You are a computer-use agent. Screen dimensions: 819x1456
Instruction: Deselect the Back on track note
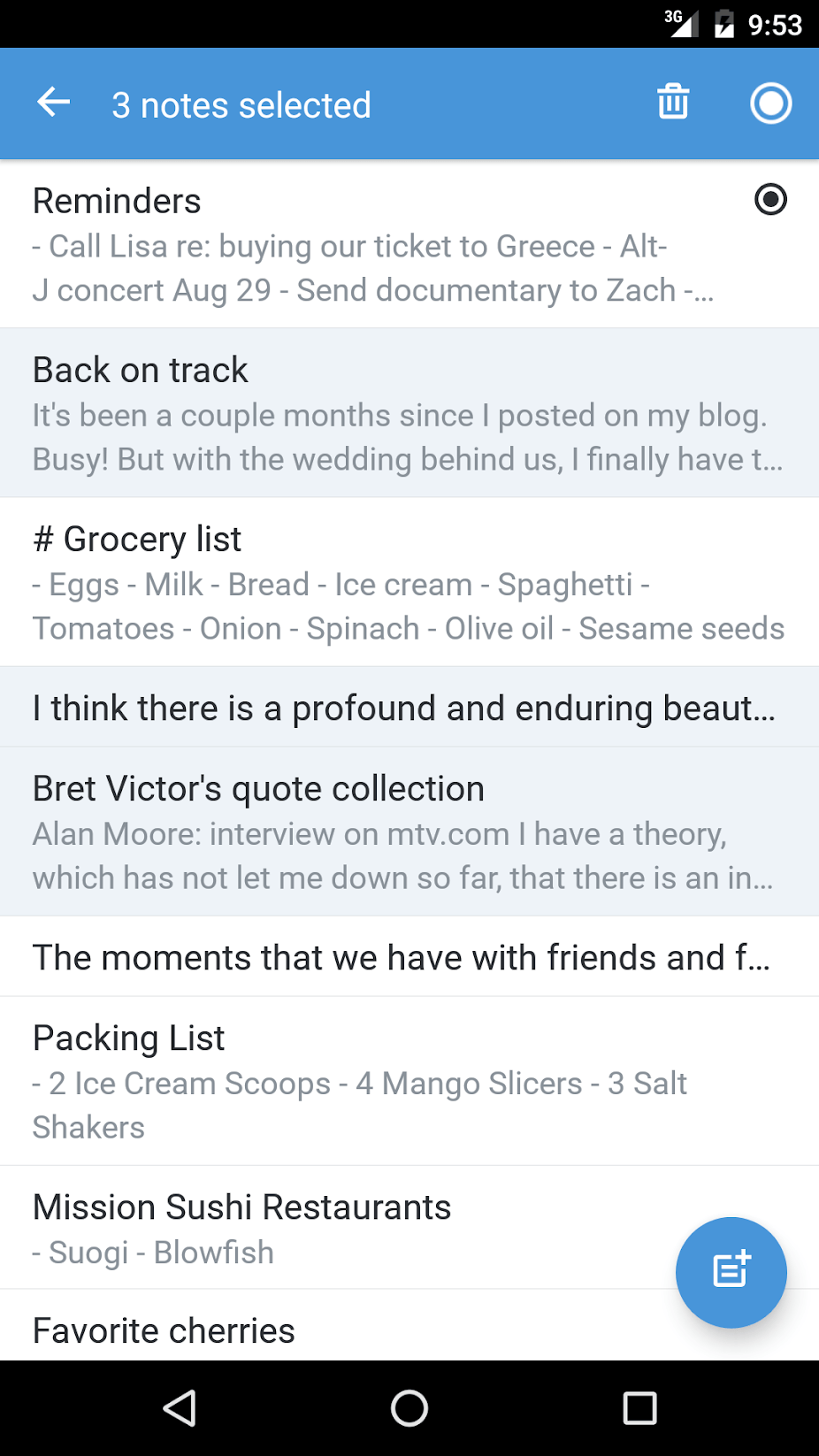click(x=409, y=413)
